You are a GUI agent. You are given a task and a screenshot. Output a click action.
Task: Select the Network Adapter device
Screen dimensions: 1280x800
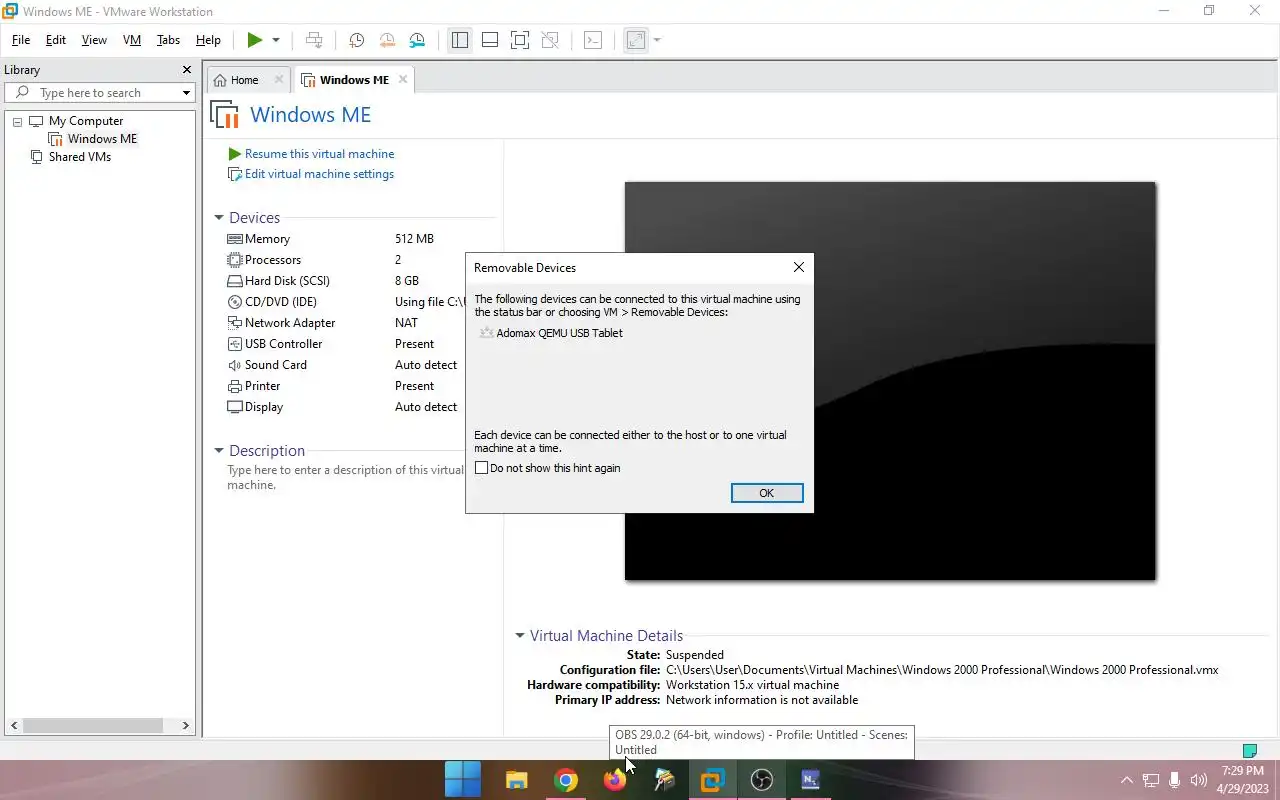point(345,323)
